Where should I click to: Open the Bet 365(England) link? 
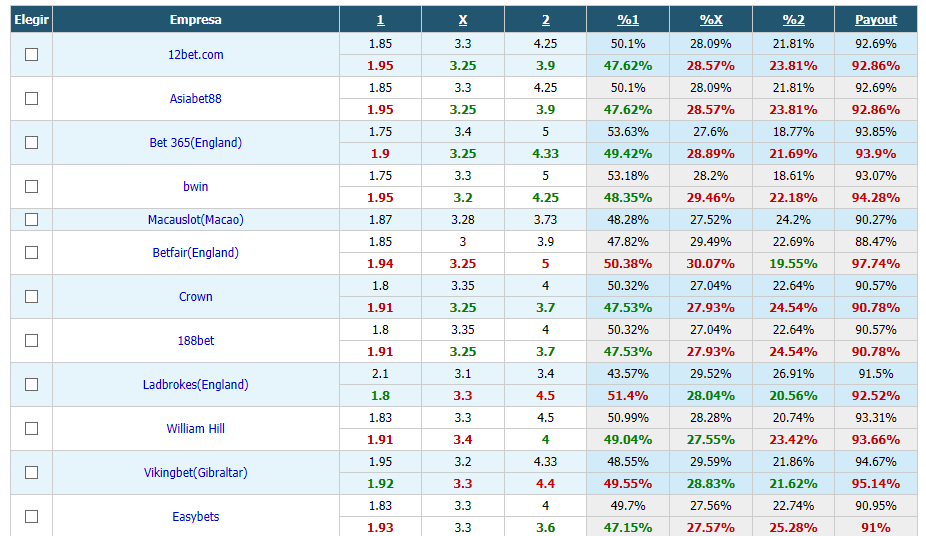point(195,142)
